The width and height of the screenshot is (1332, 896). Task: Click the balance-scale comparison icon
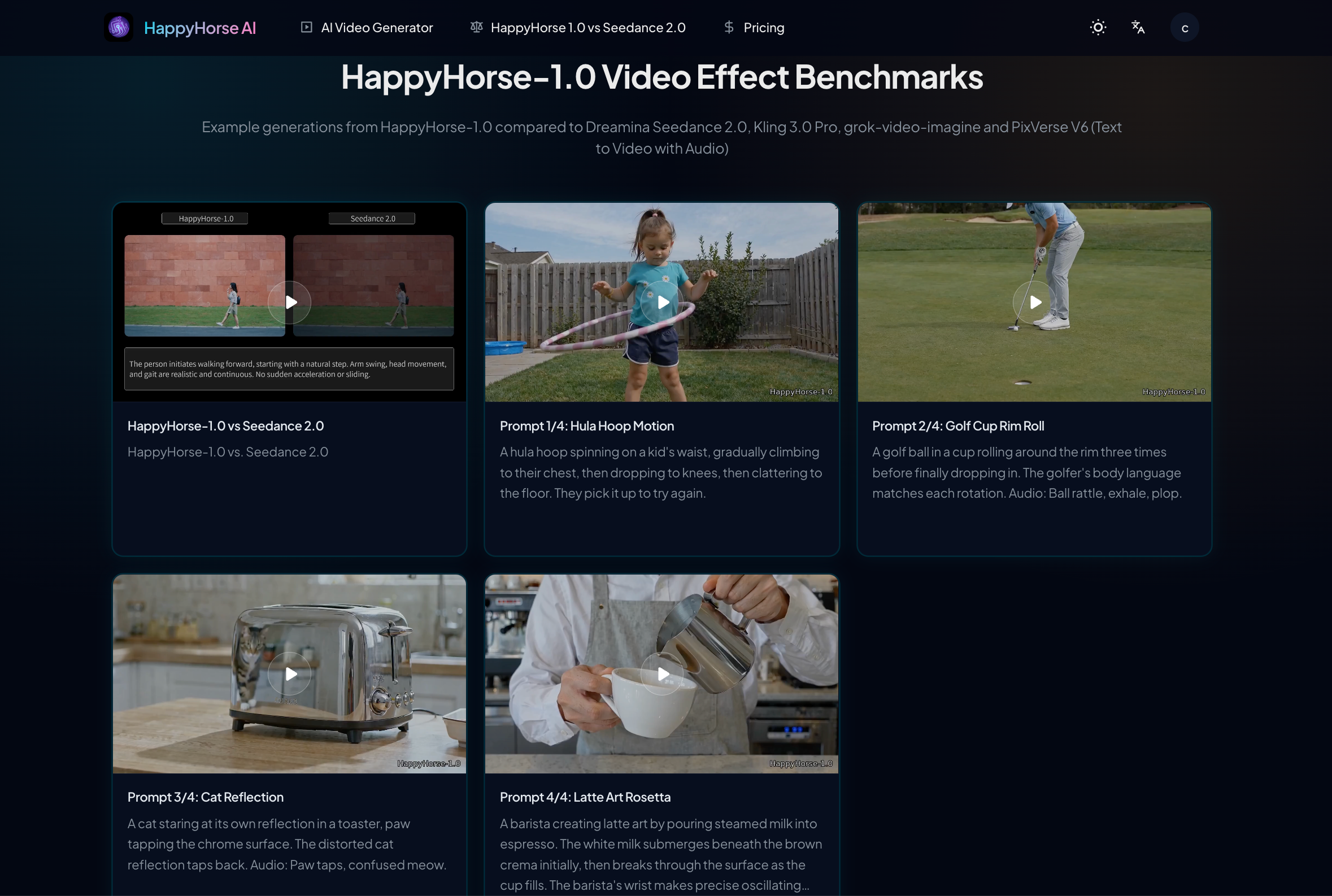pyautogui.click(x=476, y=27)
